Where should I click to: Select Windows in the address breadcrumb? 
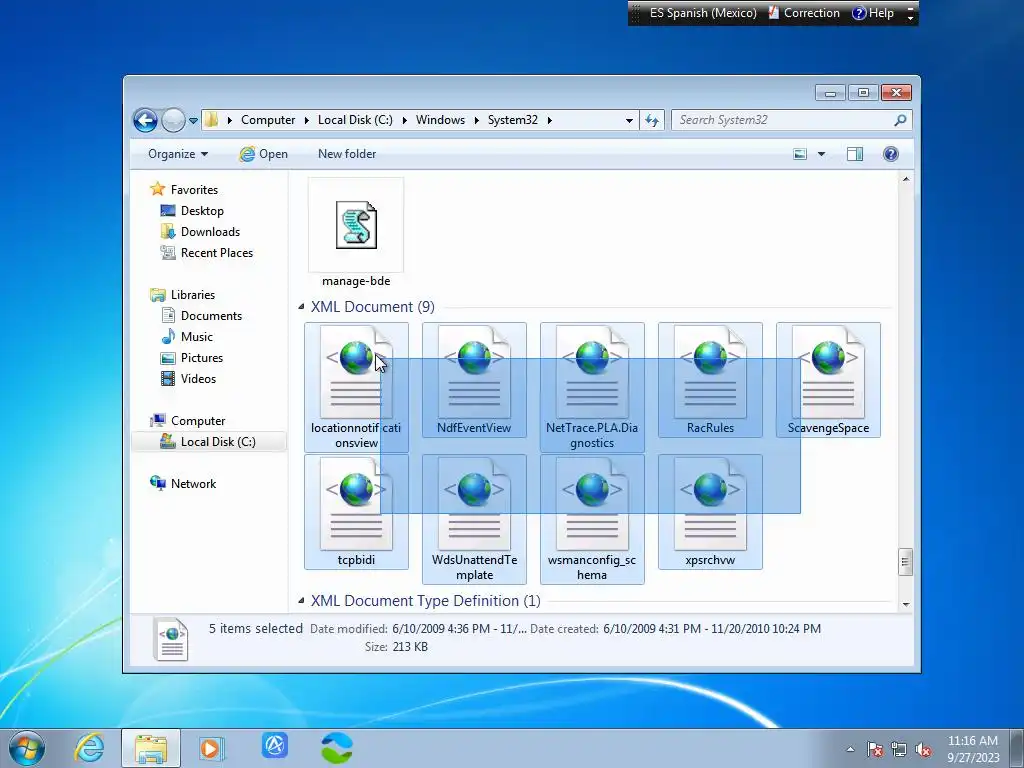pos(440,120)
